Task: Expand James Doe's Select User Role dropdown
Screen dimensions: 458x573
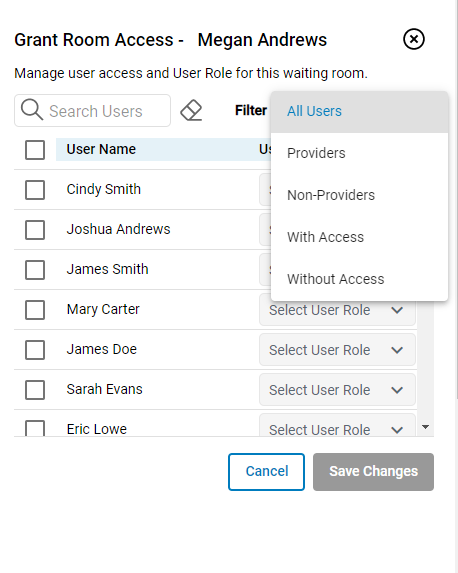Action: tap(337, 350)
